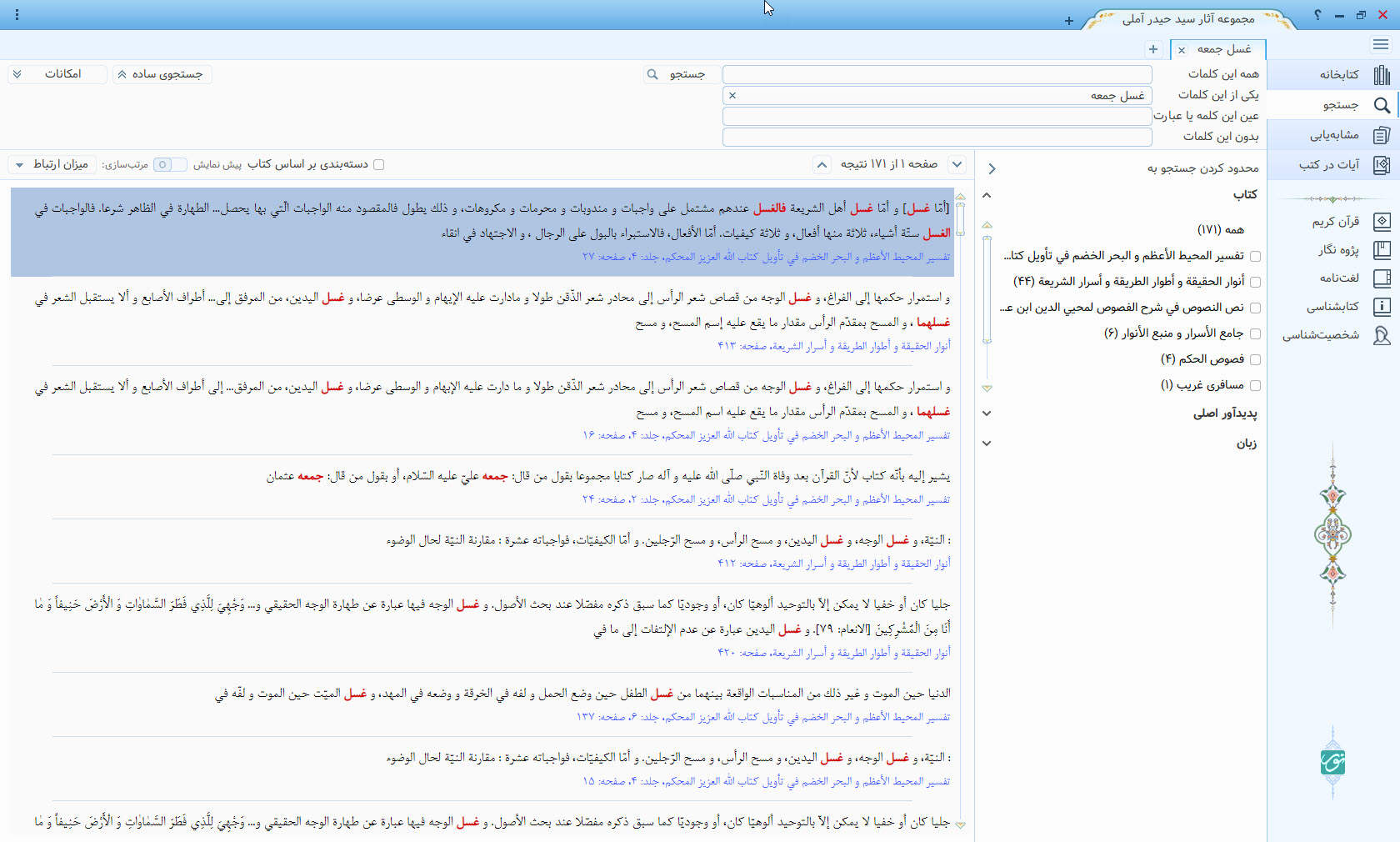Collapse the filter panel with the arrow
This screenshot has height=842, width=1400.
tap(992, 168)
